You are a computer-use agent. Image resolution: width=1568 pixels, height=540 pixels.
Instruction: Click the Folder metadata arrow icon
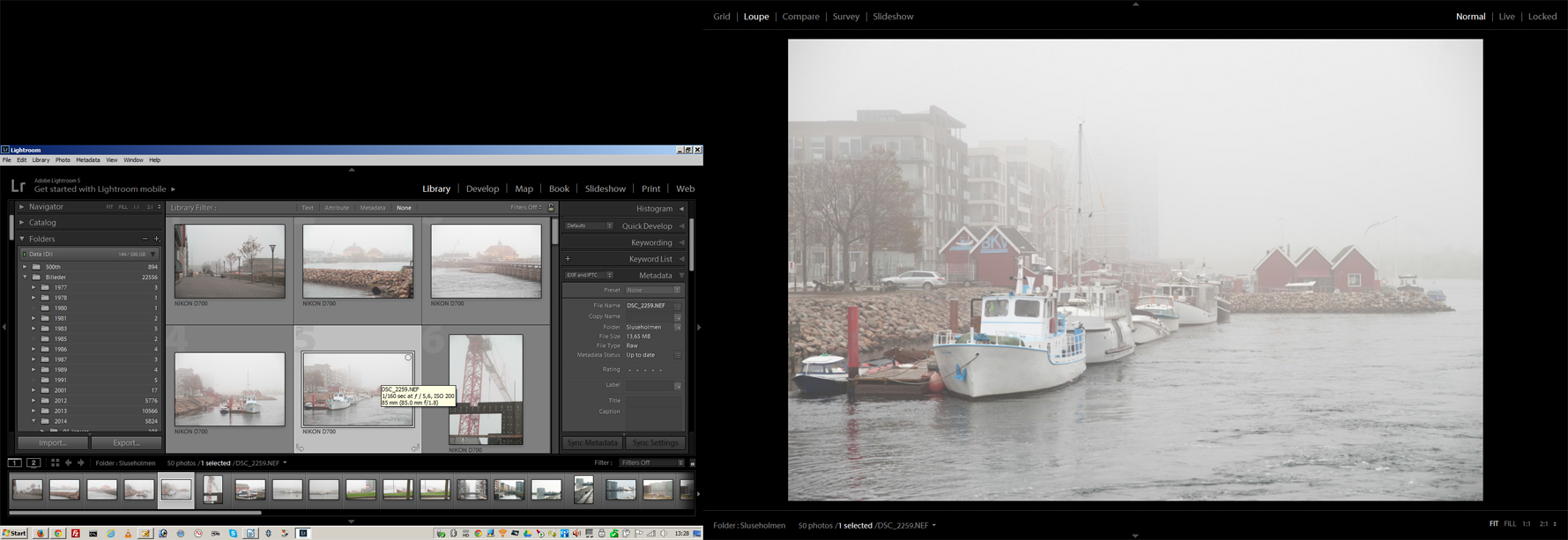tap(678, 327)
